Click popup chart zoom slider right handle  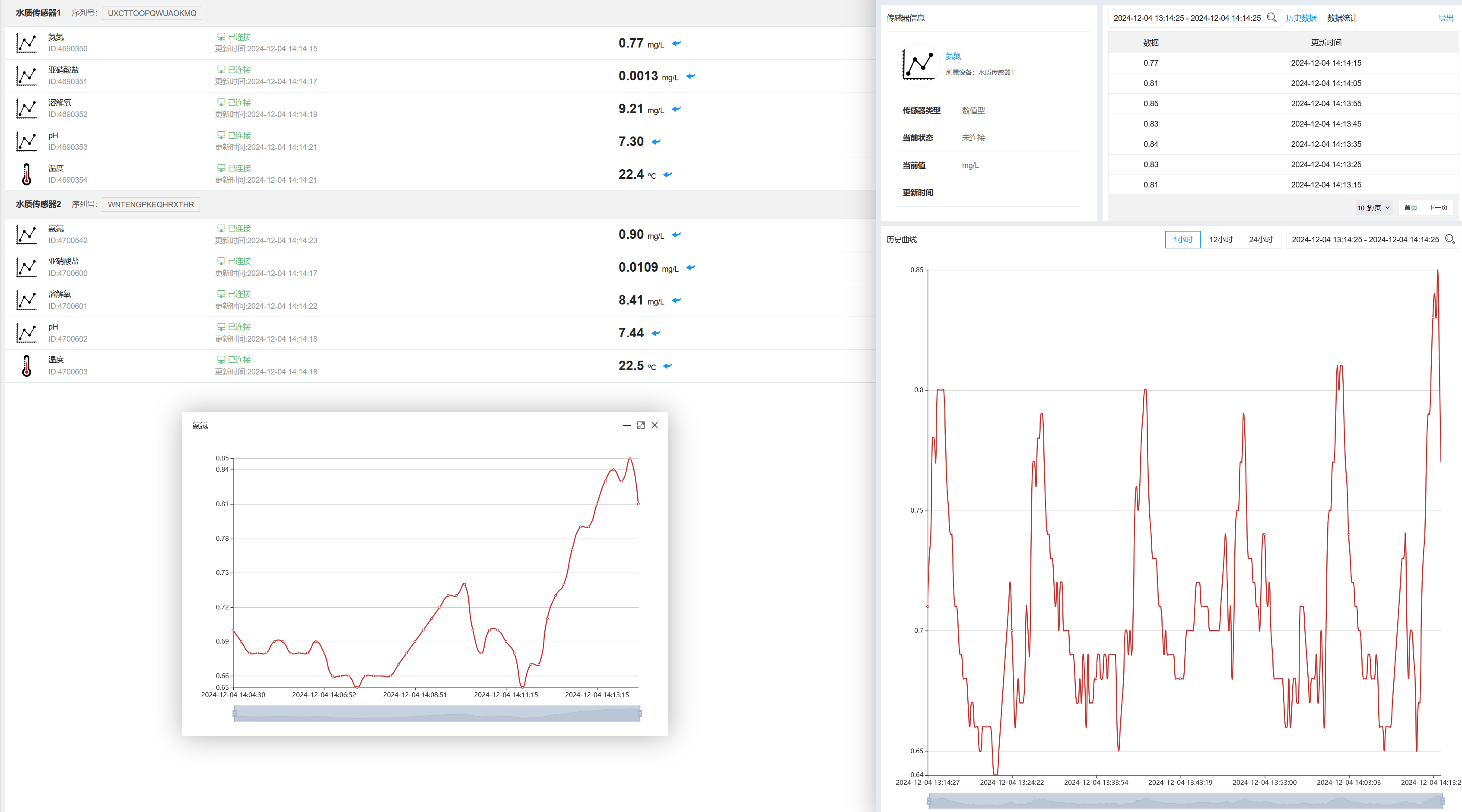coord(639,713)
